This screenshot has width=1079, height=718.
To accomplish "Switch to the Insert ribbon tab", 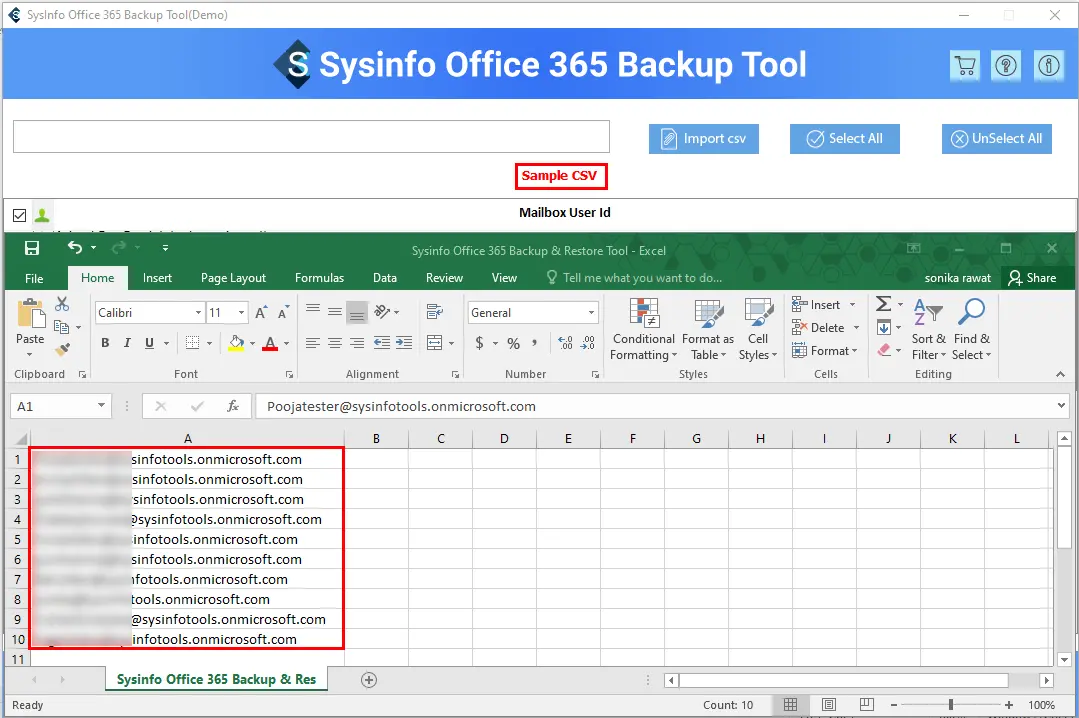I will (157, 278).
